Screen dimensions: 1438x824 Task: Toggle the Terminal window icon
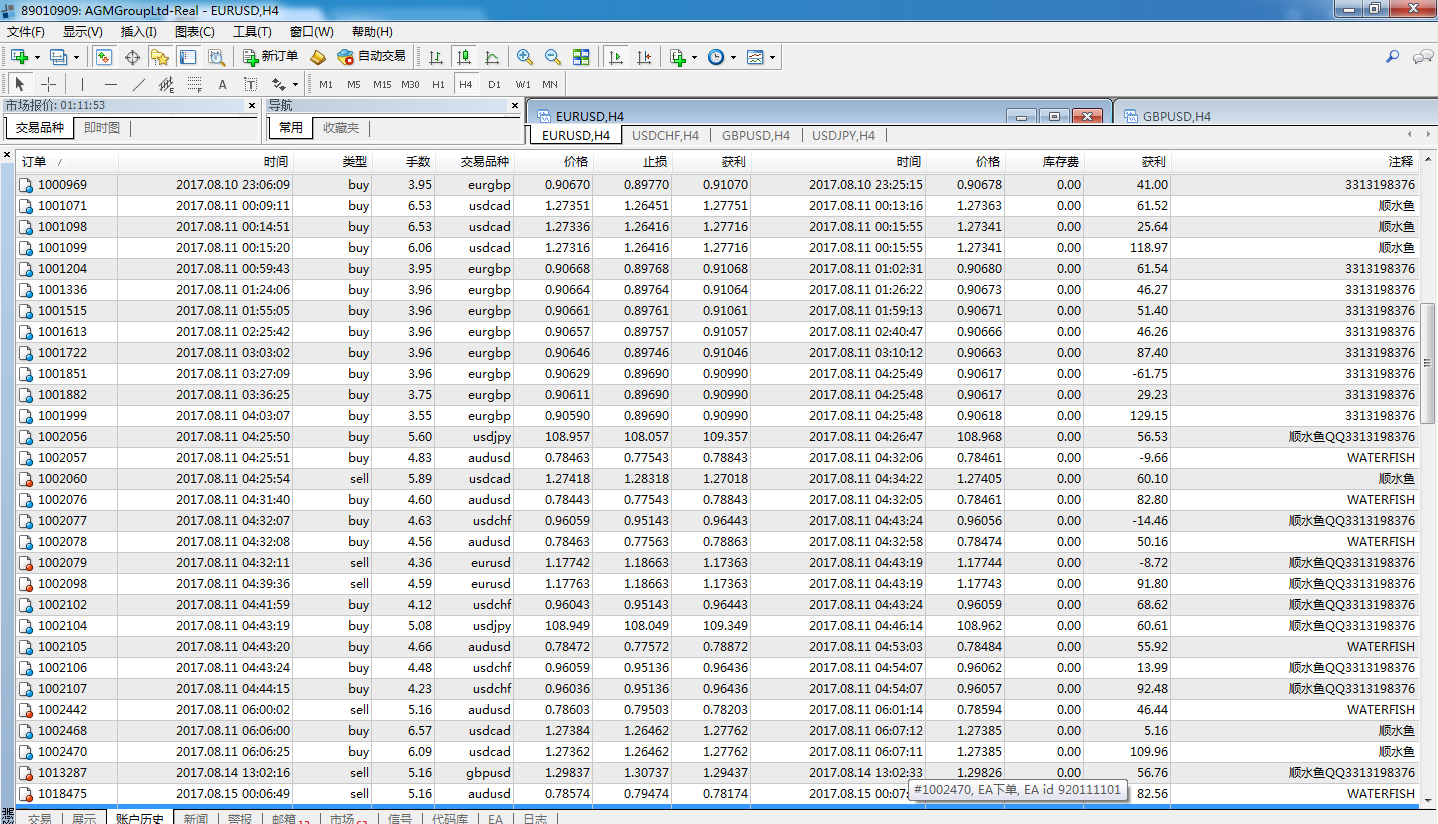(x=188, y=57)
